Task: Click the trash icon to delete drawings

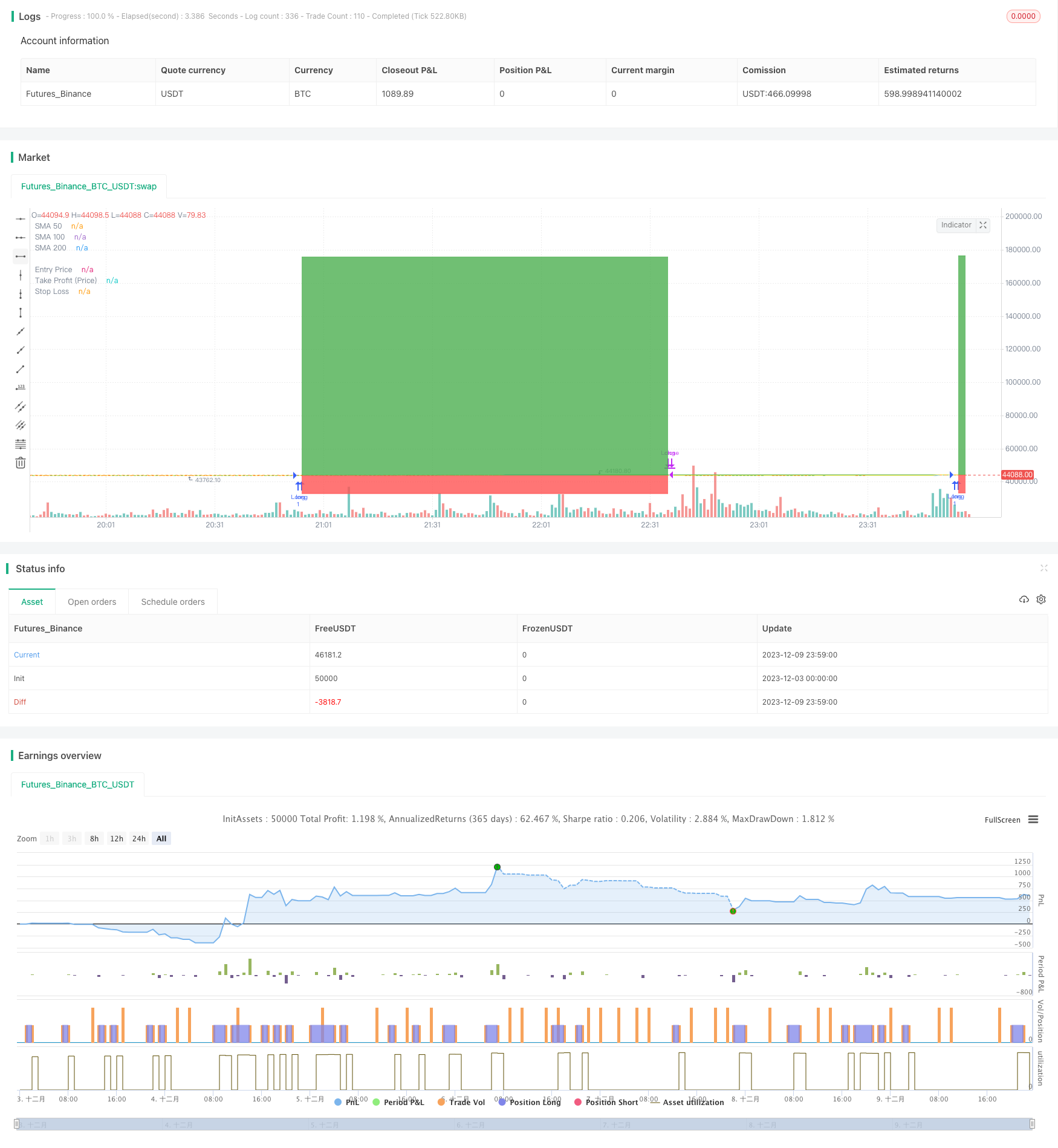Action: coord(21,463)
